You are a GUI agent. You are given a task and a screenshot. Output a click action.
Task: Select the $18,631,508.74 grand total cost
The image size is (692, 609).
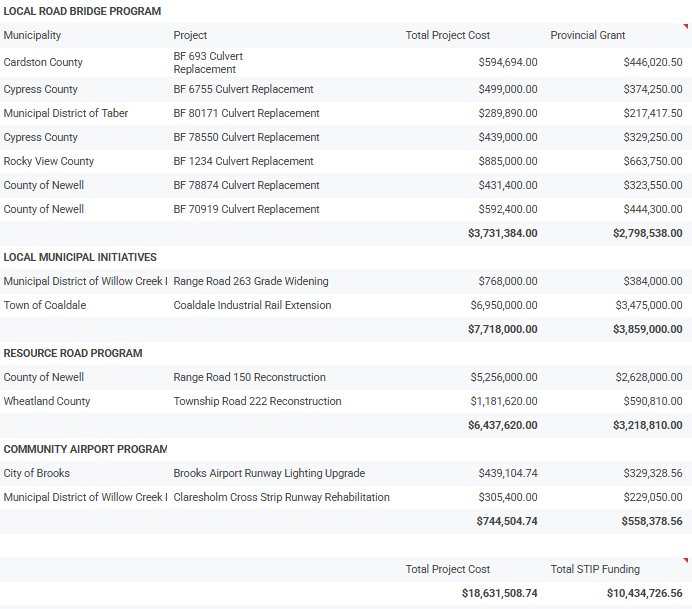499,593
